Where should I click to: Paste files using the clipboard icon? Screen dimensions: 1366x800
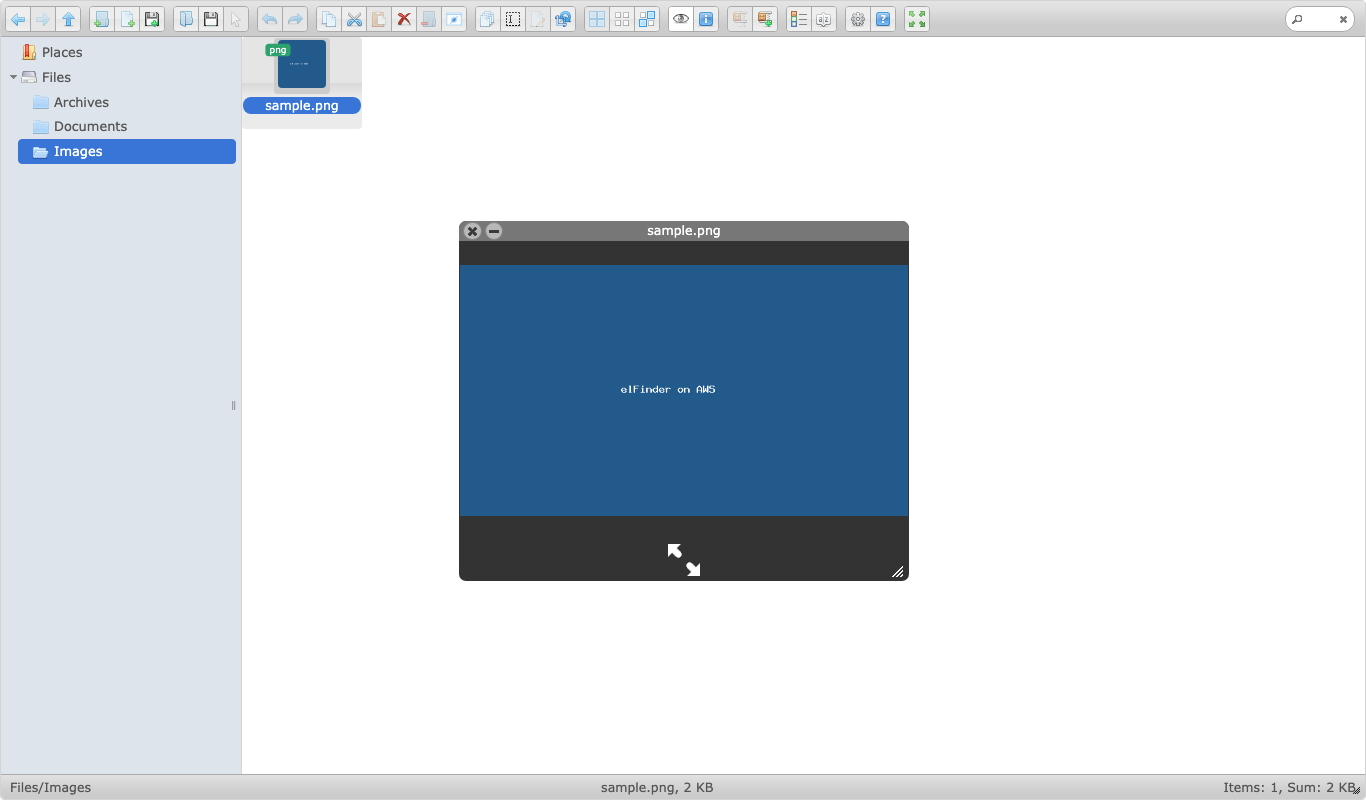point(379,19)
